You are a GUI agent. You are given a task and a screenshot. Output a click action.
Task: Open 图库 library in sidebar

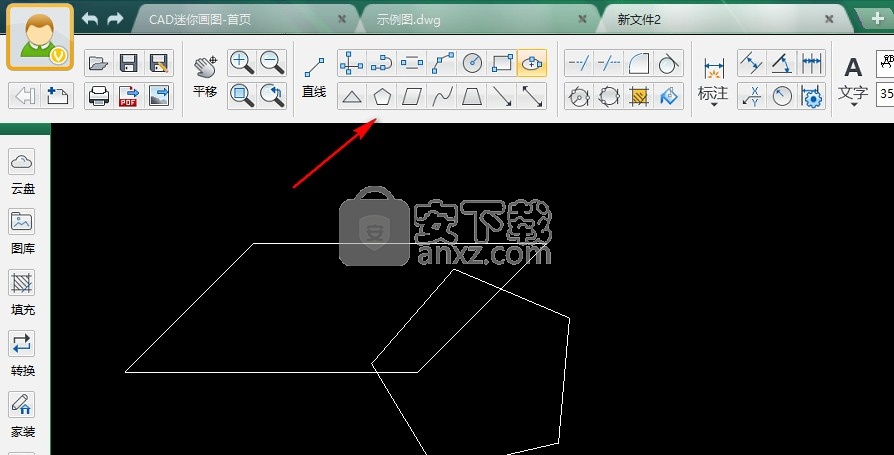point(22,231)
